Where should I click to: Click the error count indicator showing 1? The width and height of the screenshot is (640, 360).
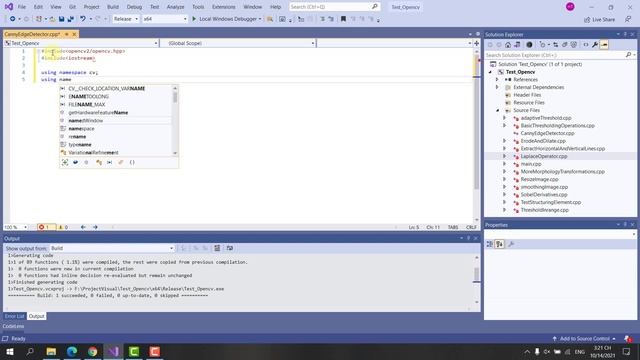(44, 227)
